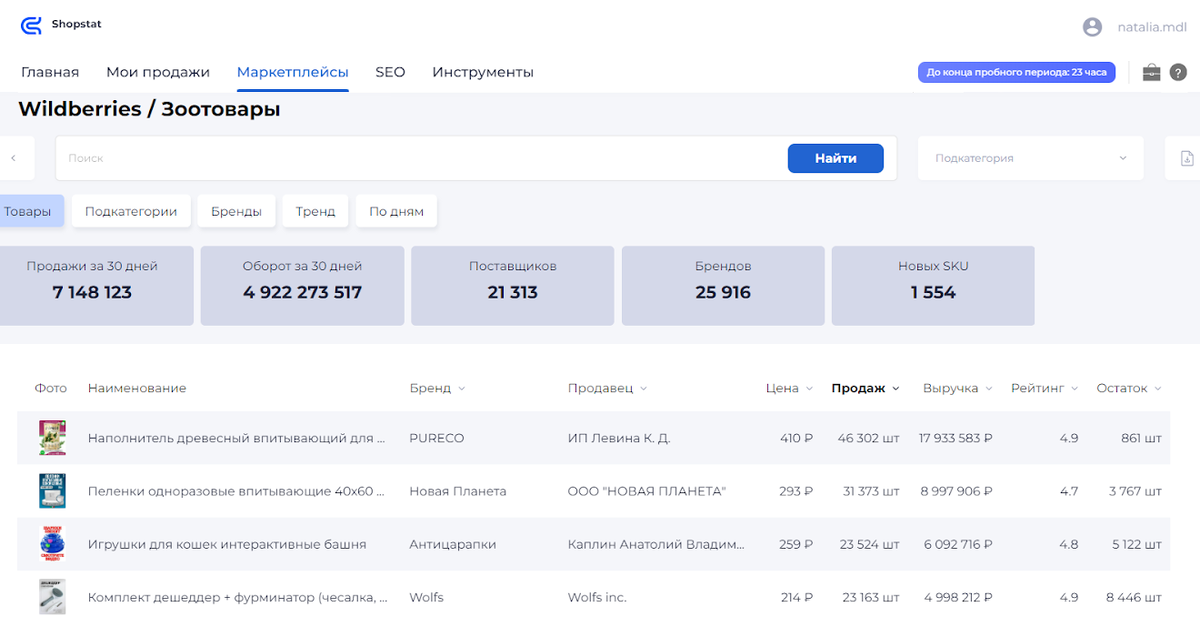Click natalia.mdl username
1200x637 pixels.
pyautogui.click(x=1151, y=27)
